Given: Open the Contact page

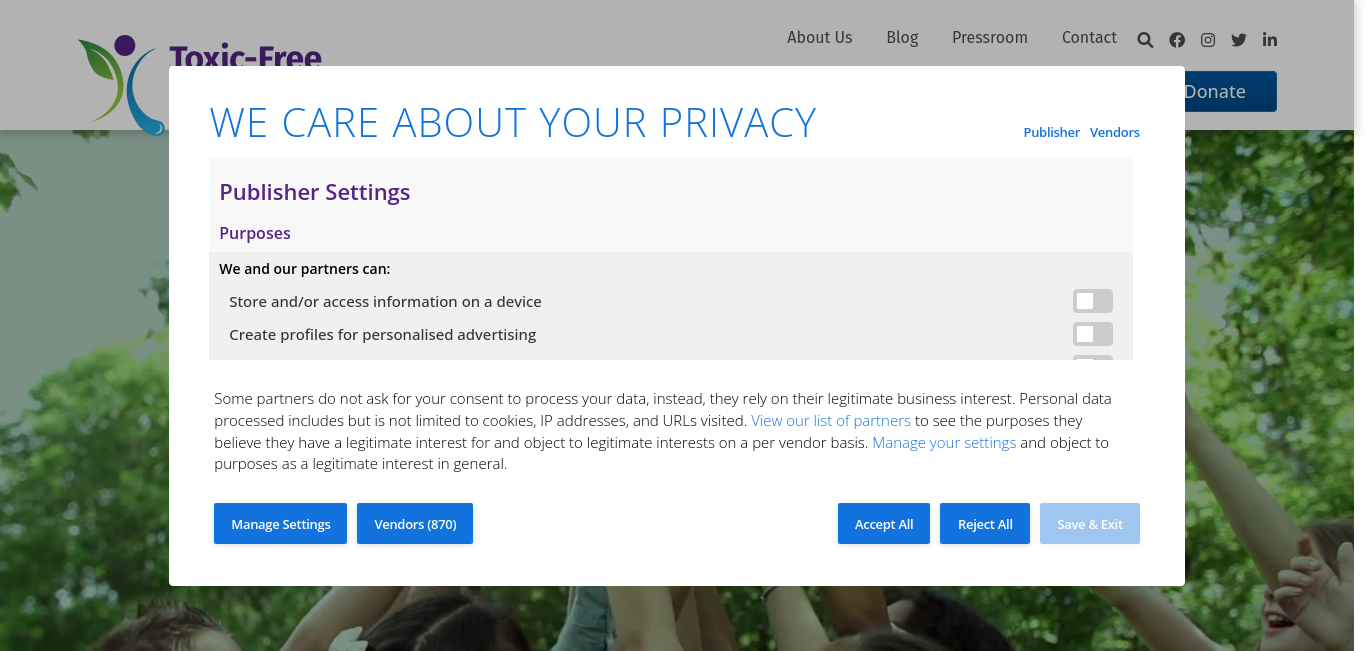Looking at the screenshot, I should [1089, 37].
